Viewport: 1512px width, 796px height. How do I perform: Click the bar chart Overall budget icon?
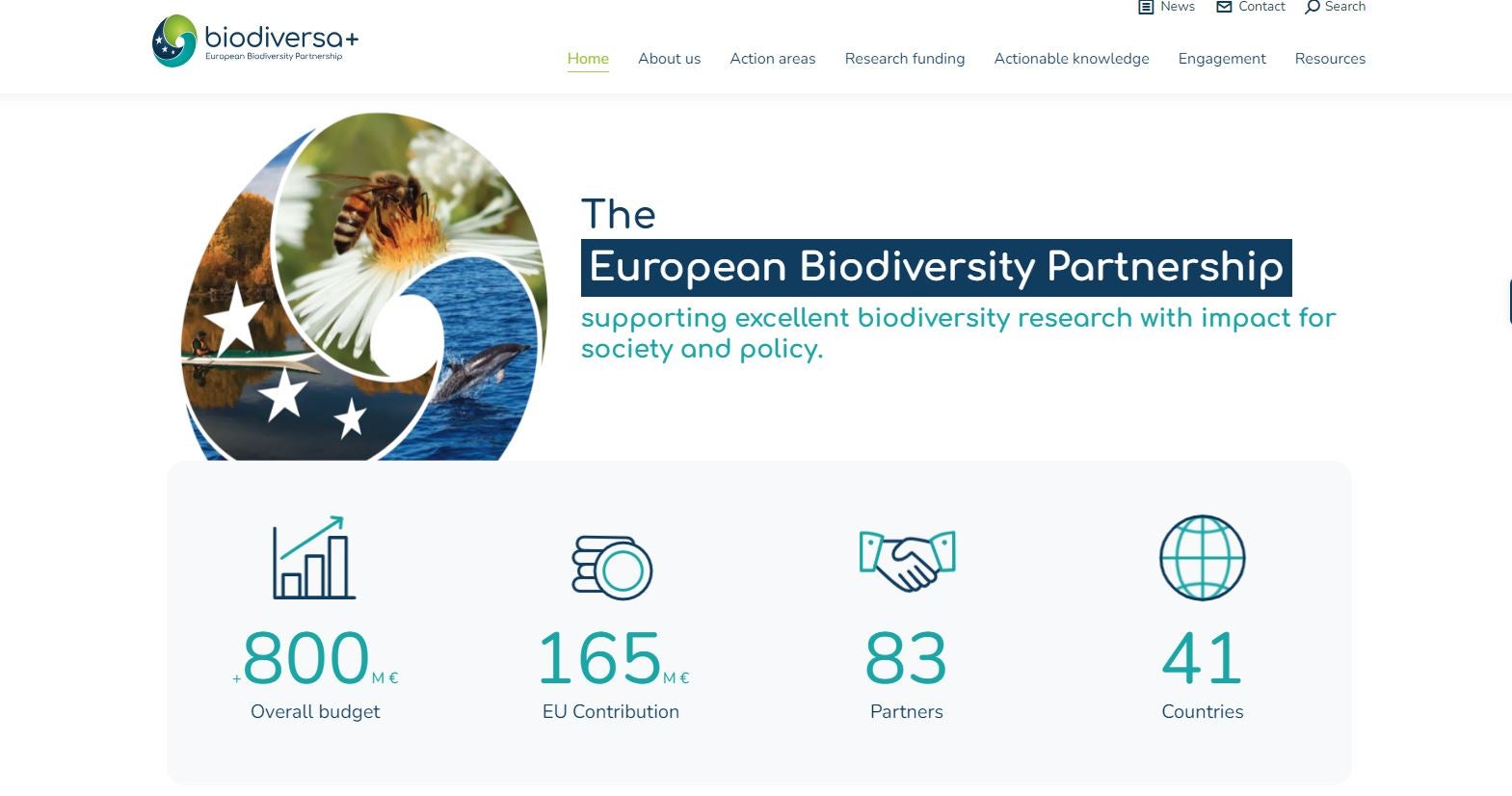point(314,559)
